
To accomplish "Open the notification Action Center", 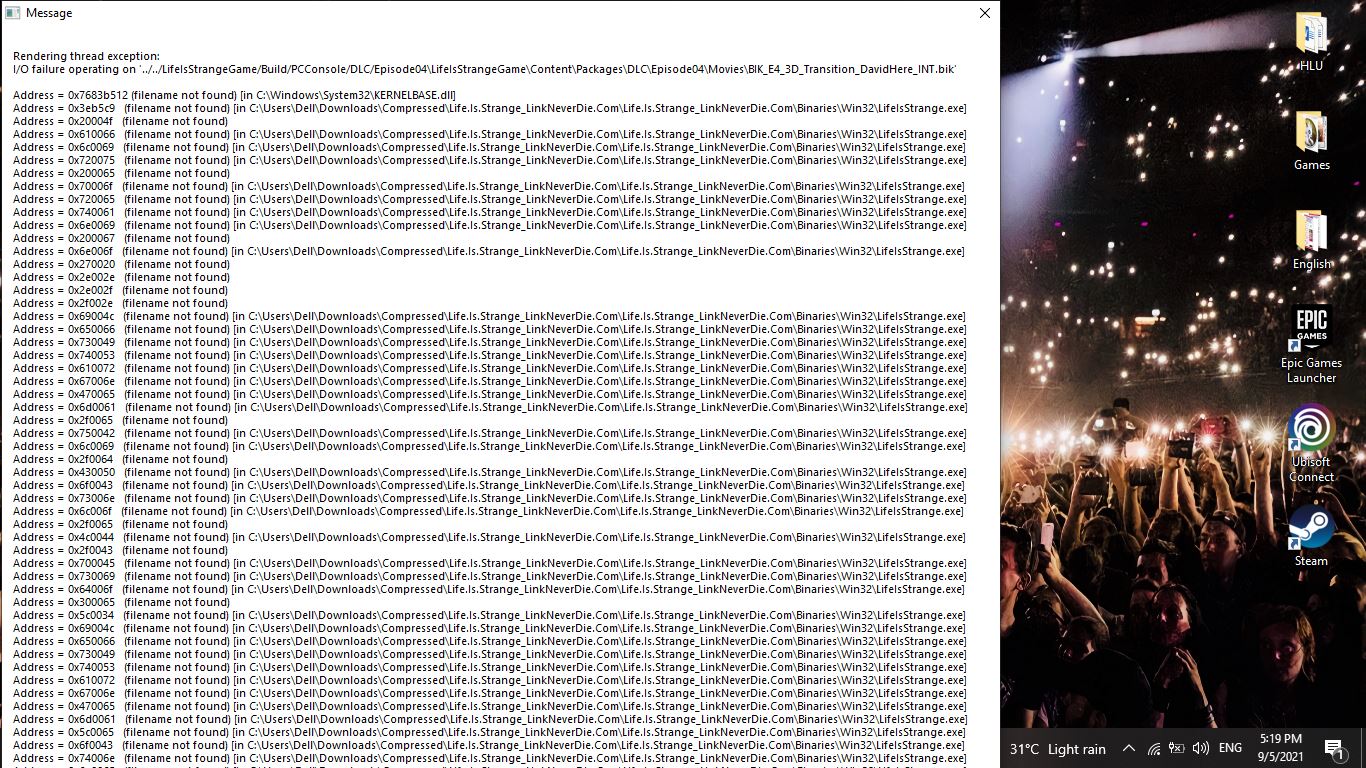I will [1334, 748].
